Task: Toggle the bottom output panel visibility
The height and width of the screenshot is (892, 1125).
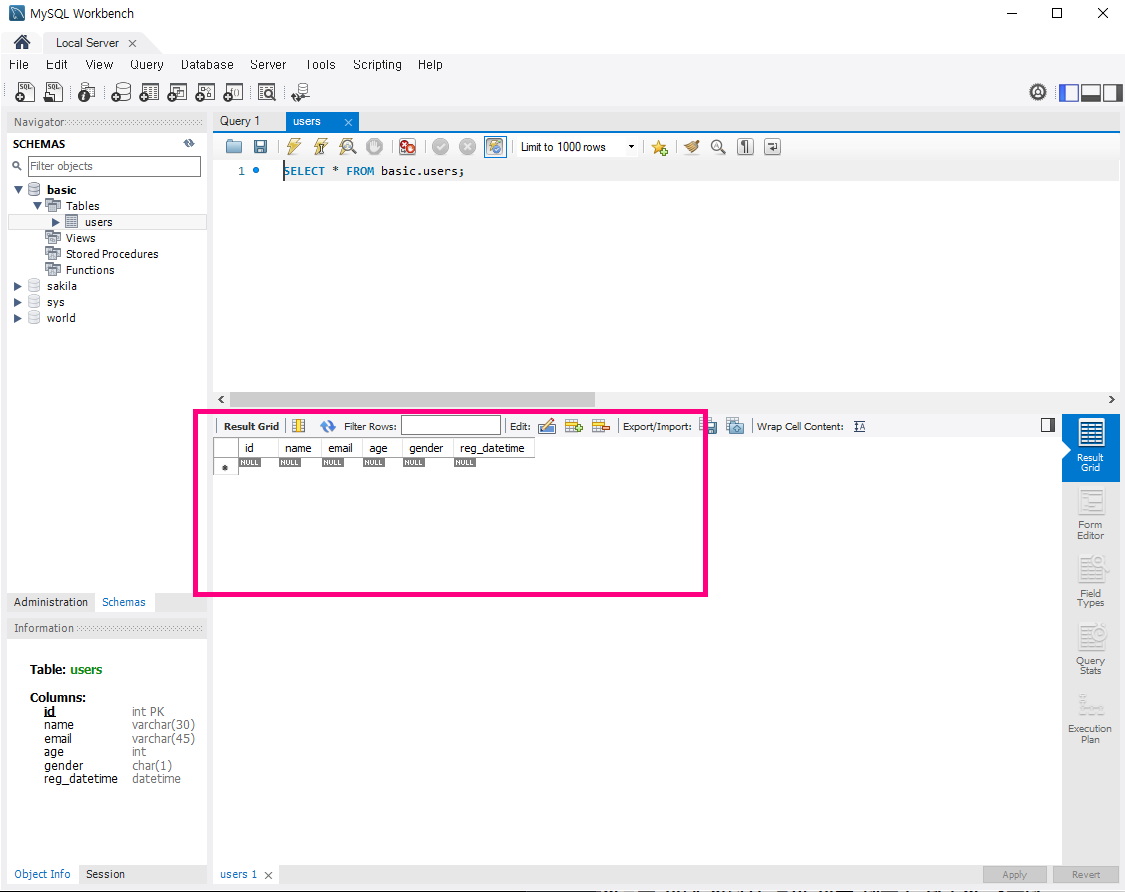Action: tap(1091, 93)
